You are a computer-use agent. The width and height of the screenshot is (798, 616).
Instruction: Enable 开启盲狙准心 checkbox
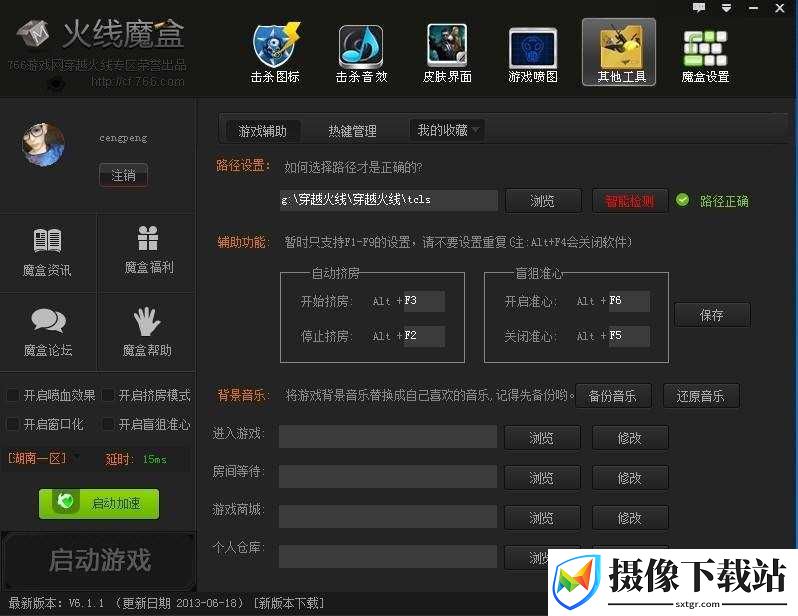pyautogui.click(x=107, y=424)
